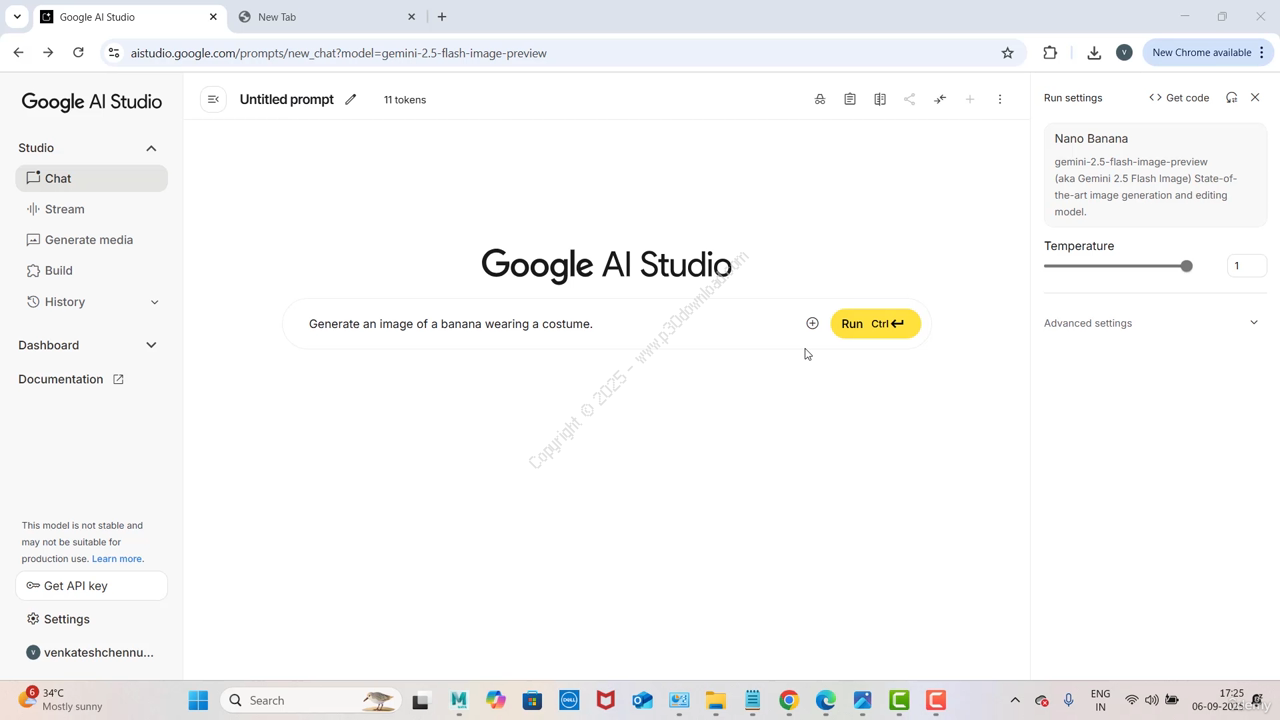Image resolution: width=1280 pixels, height=720 pixels.
Task: Open Dell app from taskbar
Action: 569,700
